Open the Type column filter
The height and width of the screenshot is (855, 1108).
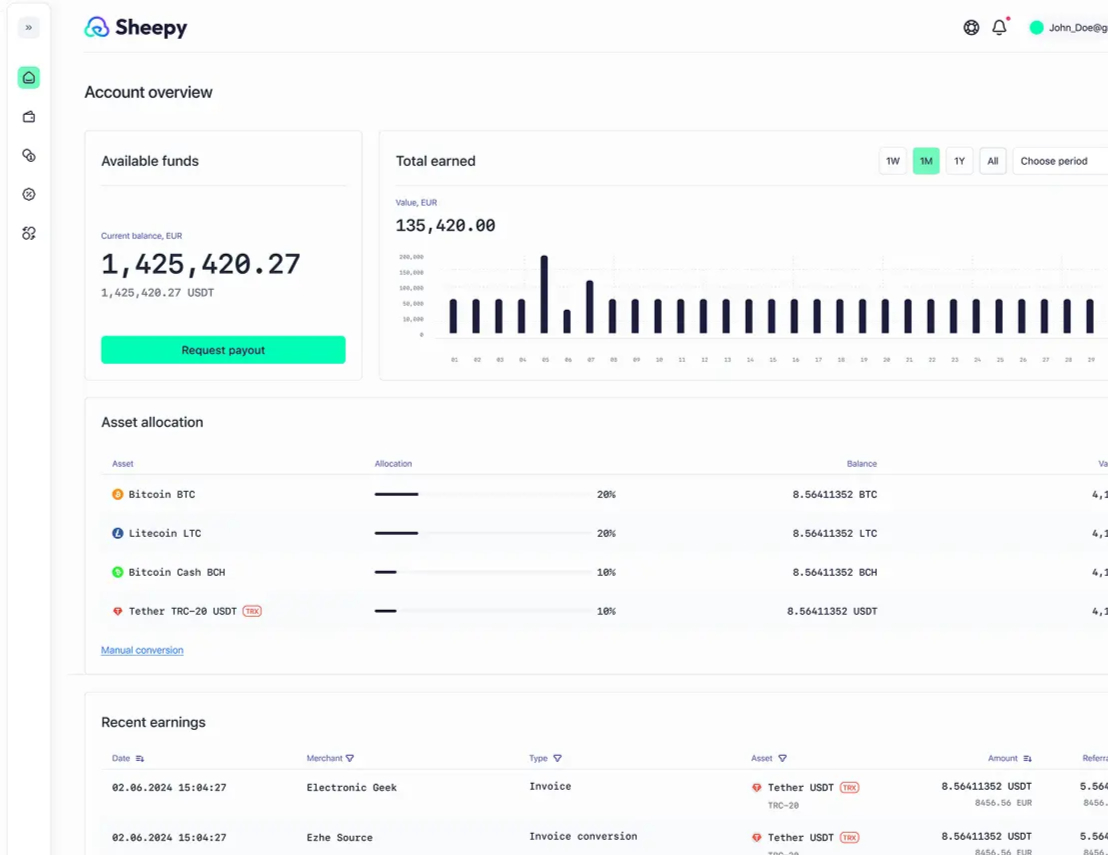tap(557, 759)
